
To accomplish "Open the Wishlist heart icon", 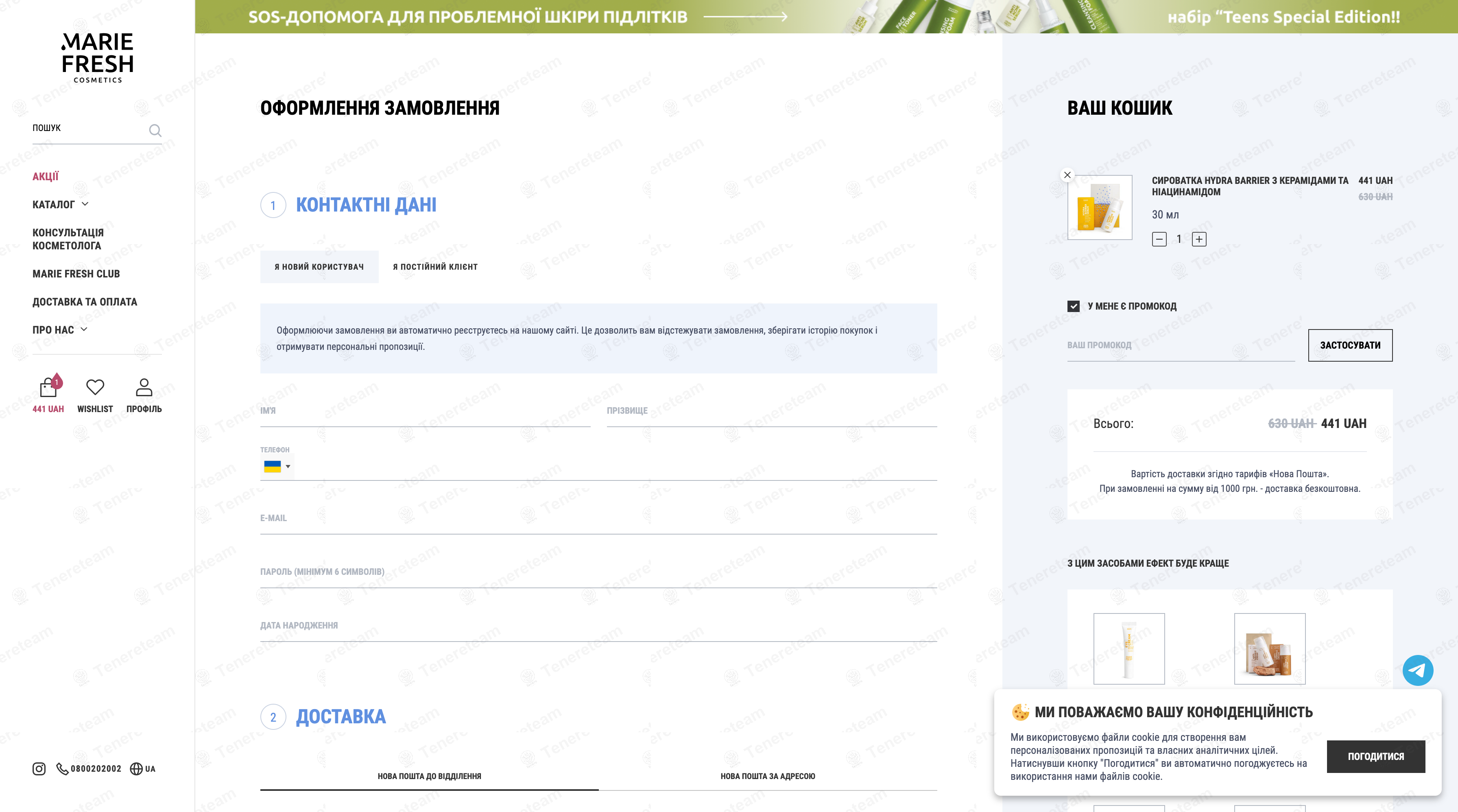I will click(x=95, y=387).
